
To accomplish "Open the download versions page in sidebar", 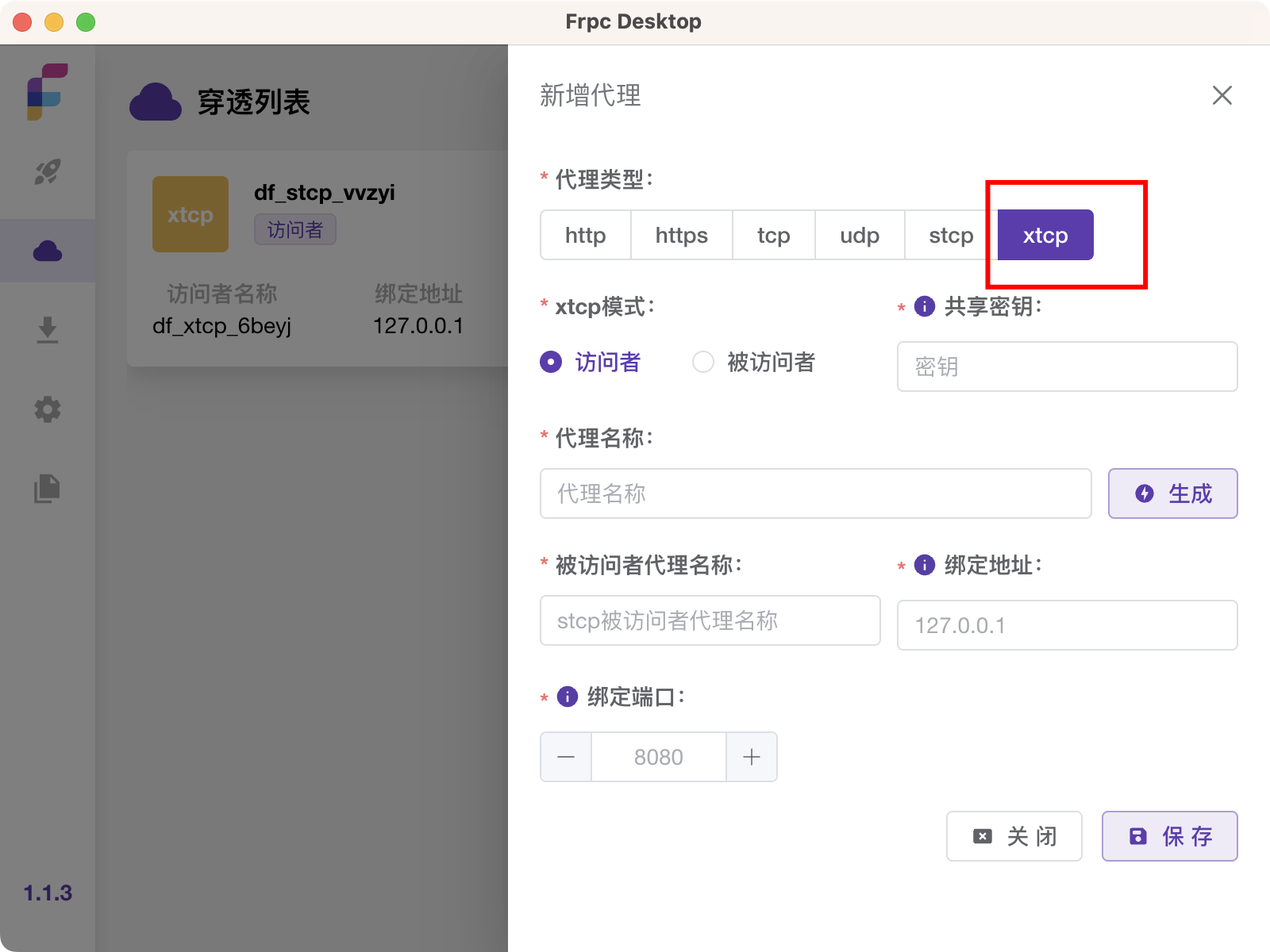I will pos(48,330).
